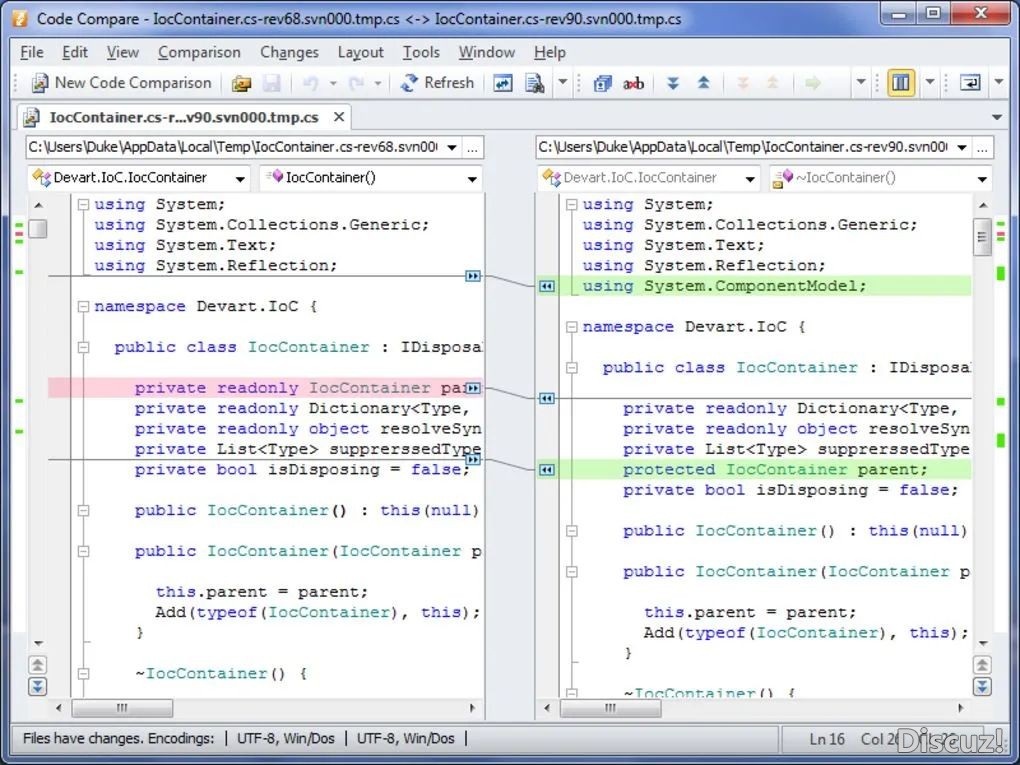Screen dimensions: 1020x765
Task: Jump to previous difference in right pane corner
Action: pos(982,665)
